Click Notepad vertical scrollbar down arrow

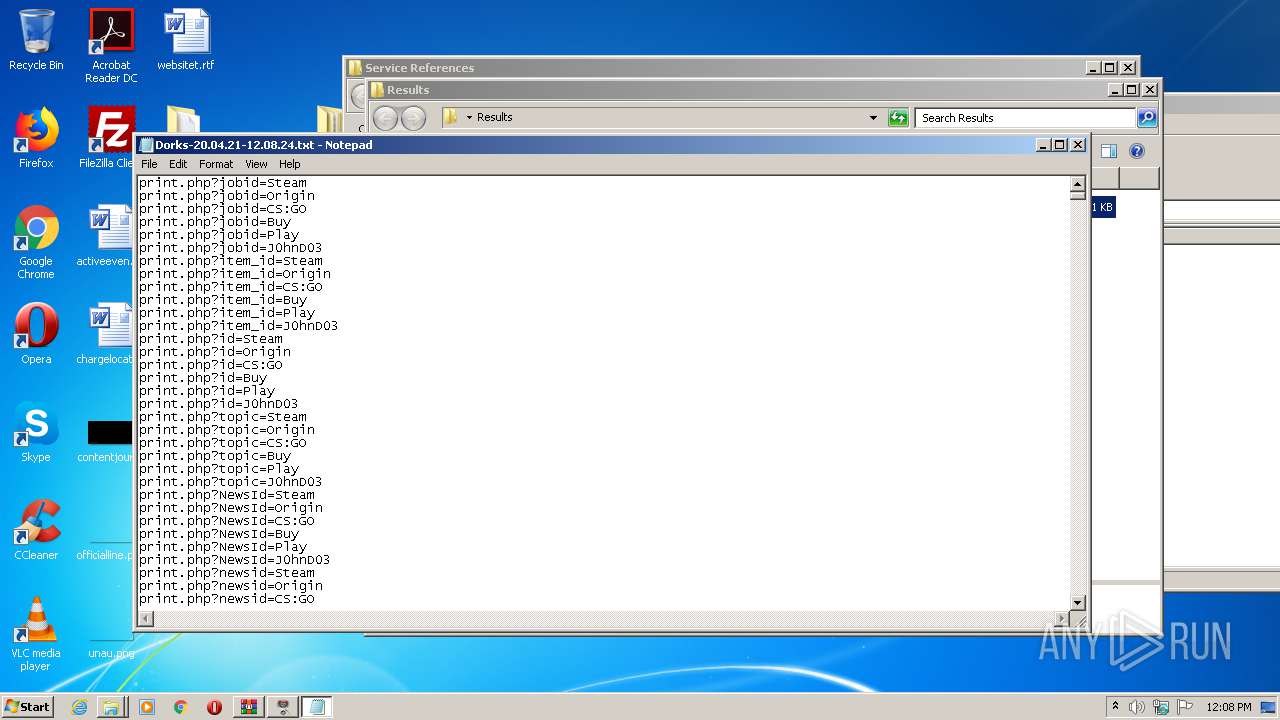pos(1078,603)
